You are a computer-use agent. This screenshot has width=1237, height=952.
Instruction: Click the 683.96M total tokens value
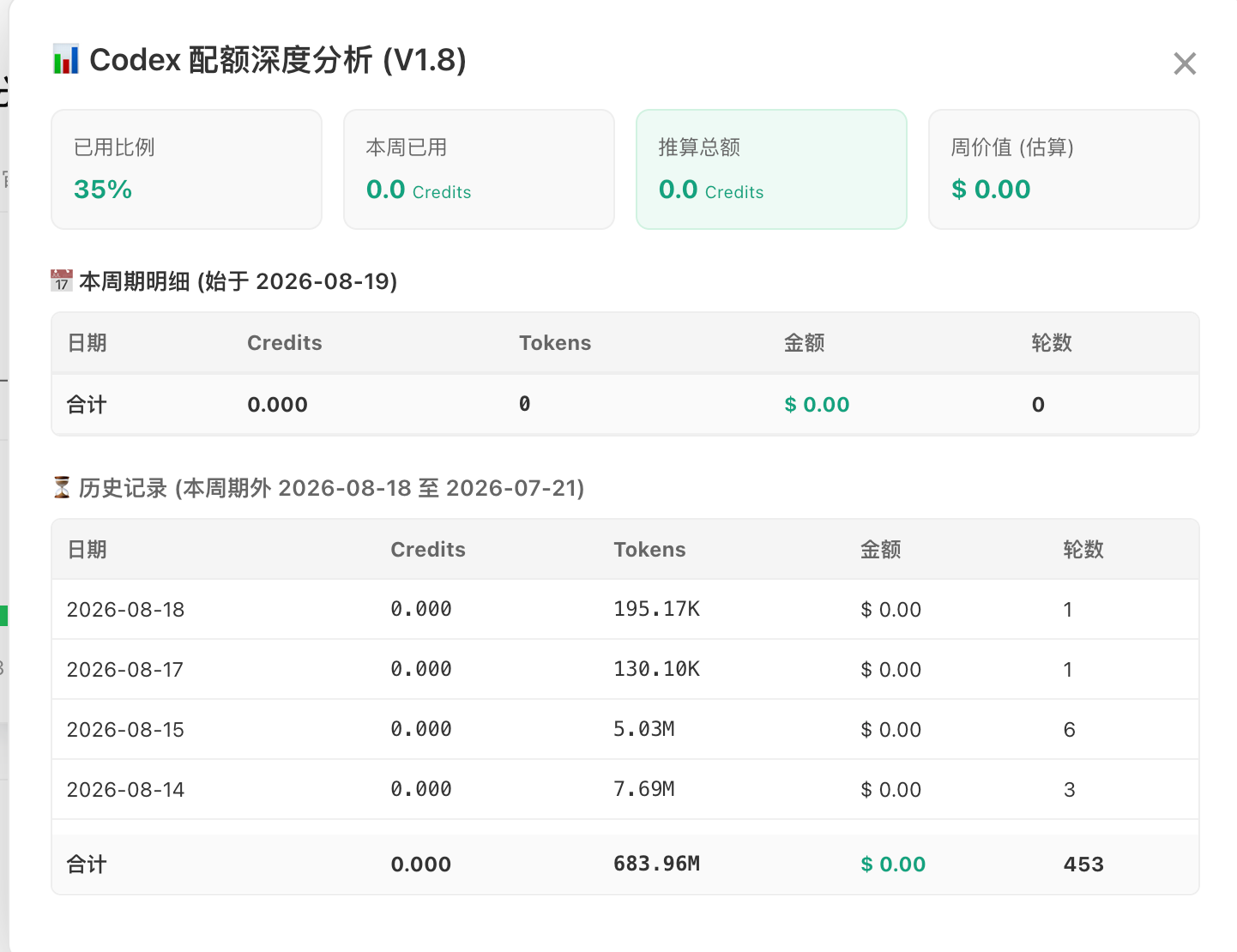(657, 864)
